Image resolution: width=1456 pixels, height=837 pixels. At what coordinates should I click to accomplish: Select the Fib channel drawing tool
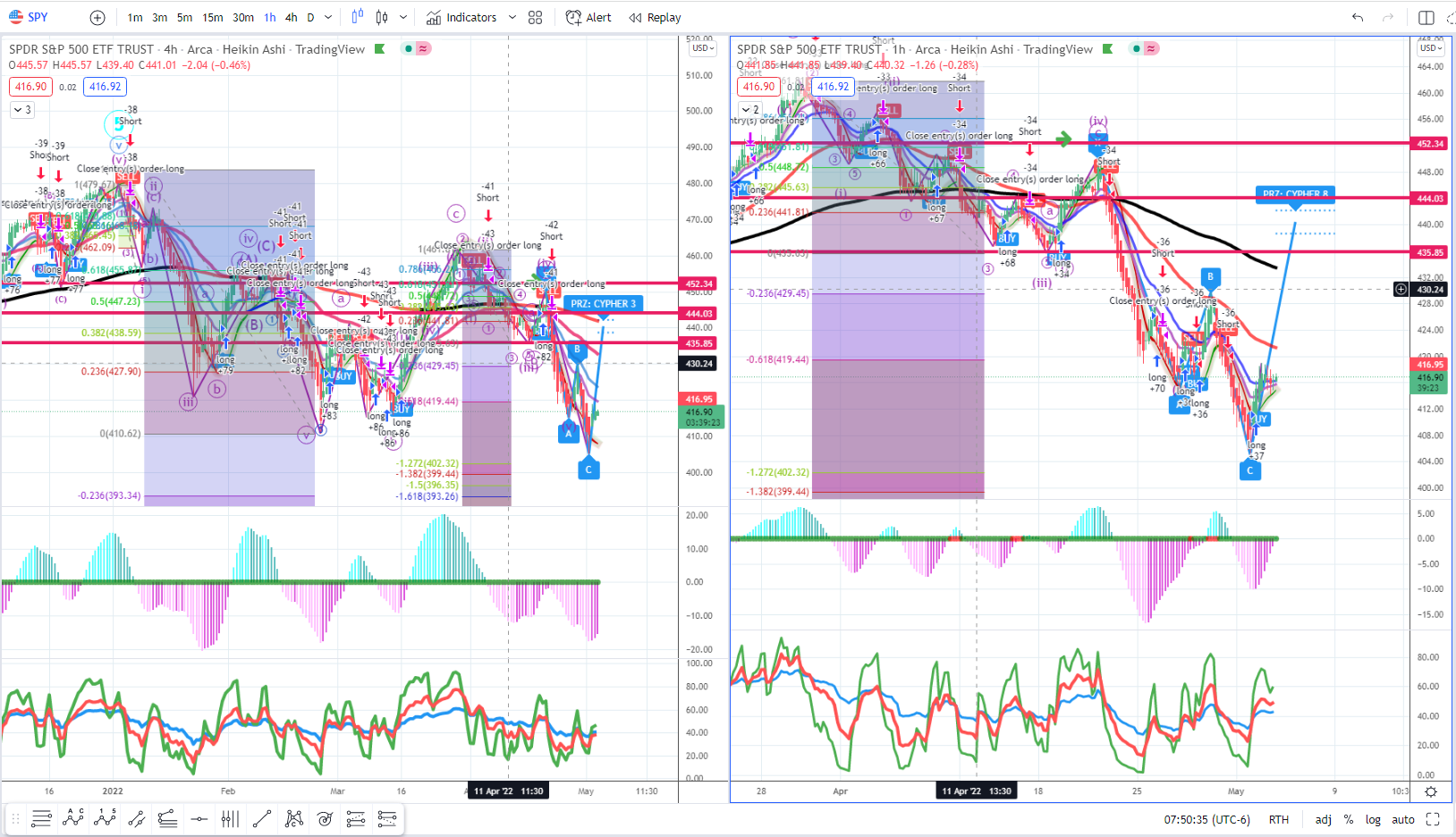pyautogui.click(x=167, y=818)
